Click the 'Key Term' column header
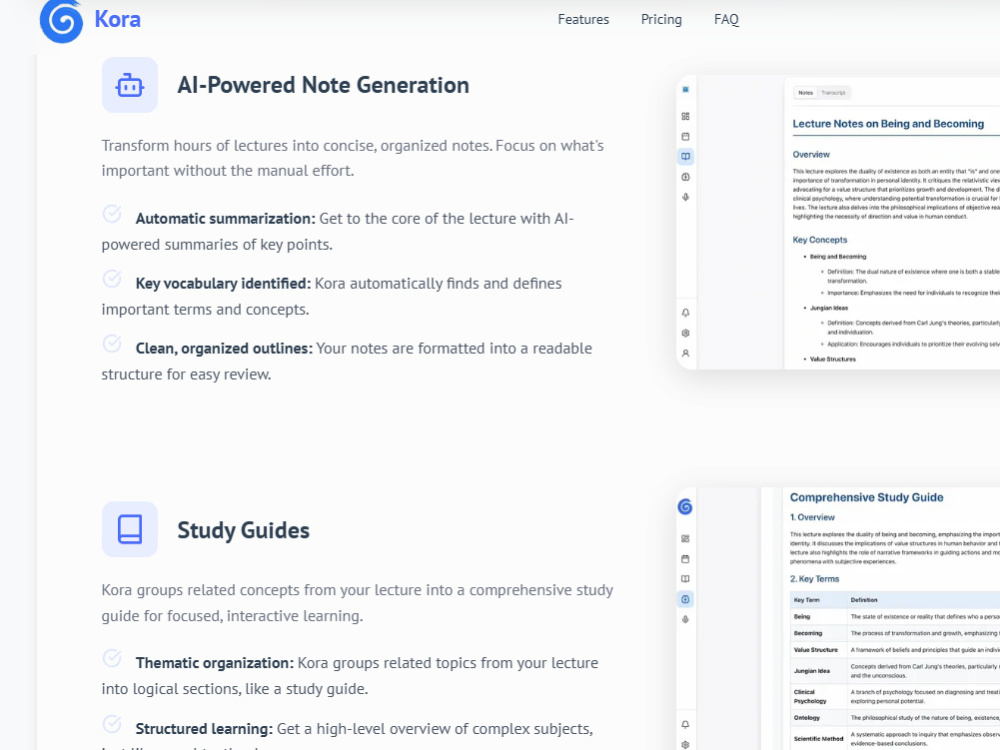 point(806,600)
